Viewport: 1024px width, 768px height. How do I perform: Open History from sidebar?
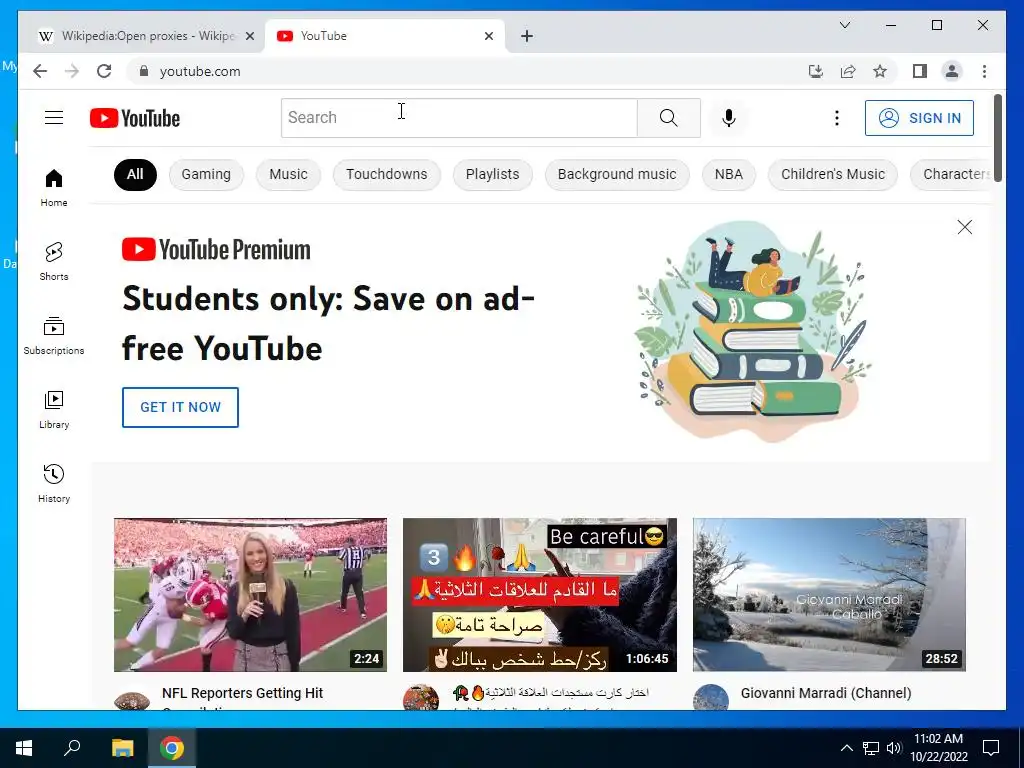54,483
